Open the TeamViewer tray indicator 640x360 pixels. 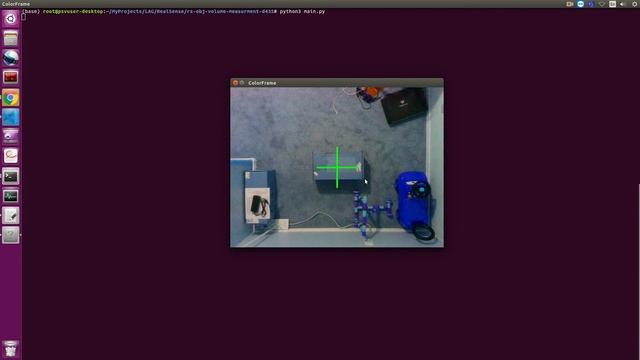click(x=580, y=4)
